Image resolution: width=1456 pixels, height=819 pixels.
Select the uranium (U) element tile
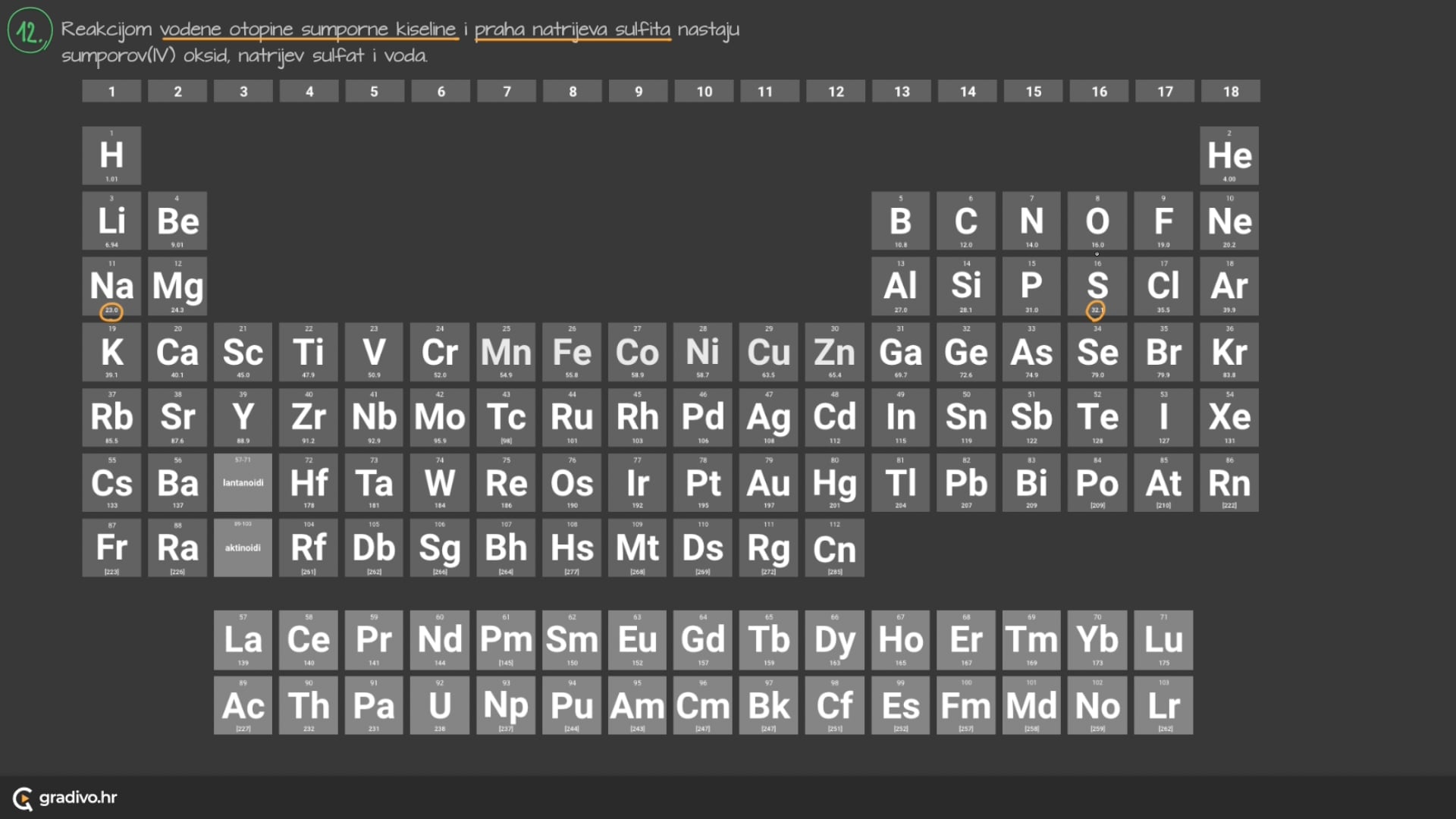point(440,706)
